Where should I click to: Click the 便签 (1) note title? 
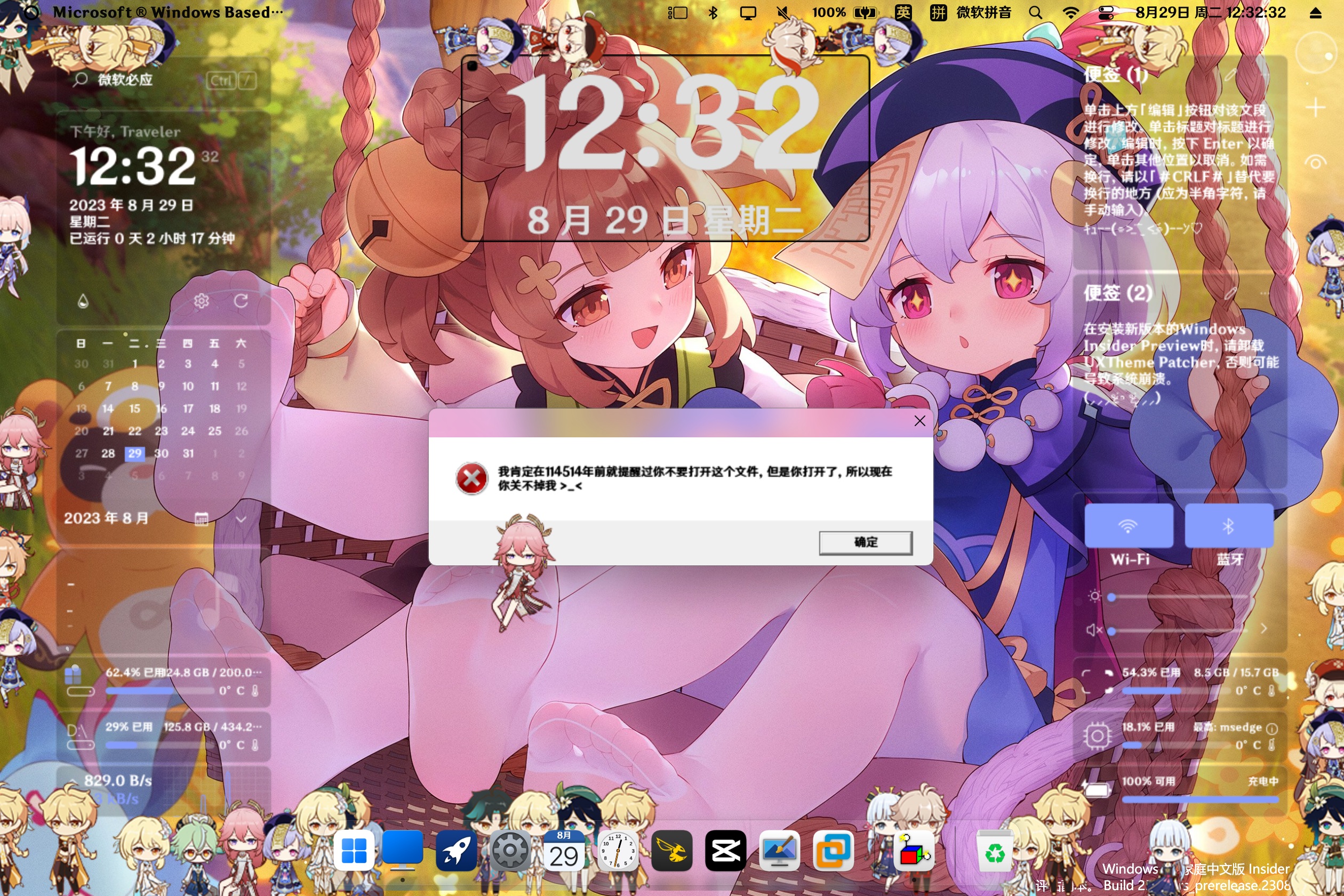(1115, 74)
